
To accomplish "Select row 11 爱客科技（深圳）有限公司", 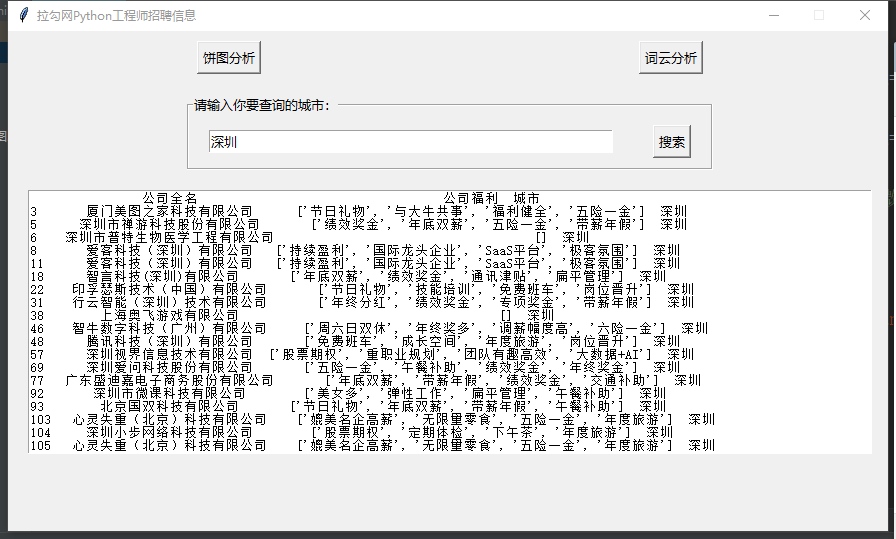I will (x=355, y=263).
